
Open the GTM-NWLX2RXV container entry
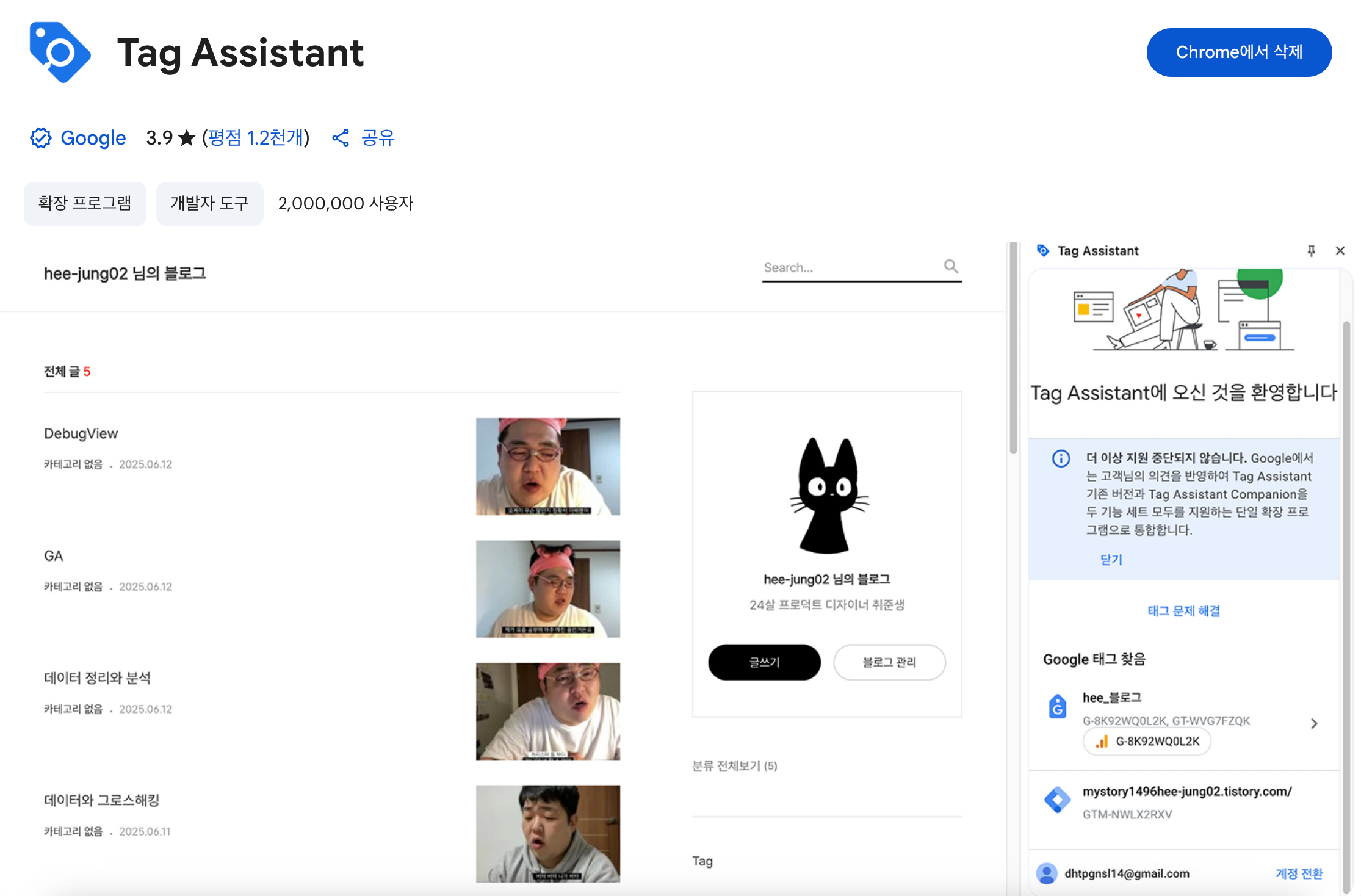tap(1184, 803)
